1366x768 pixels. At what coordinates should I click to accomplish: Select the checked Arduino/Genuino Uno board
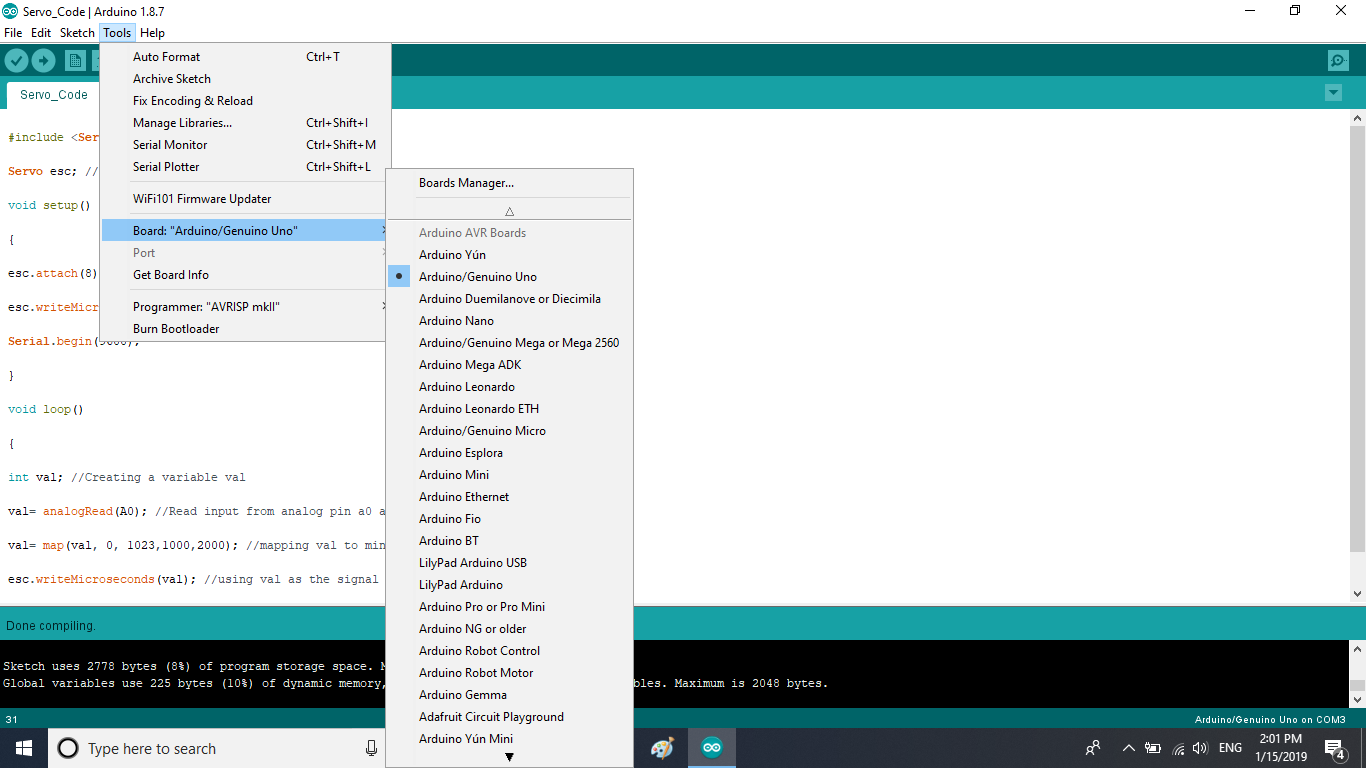[x=509, y=277]
